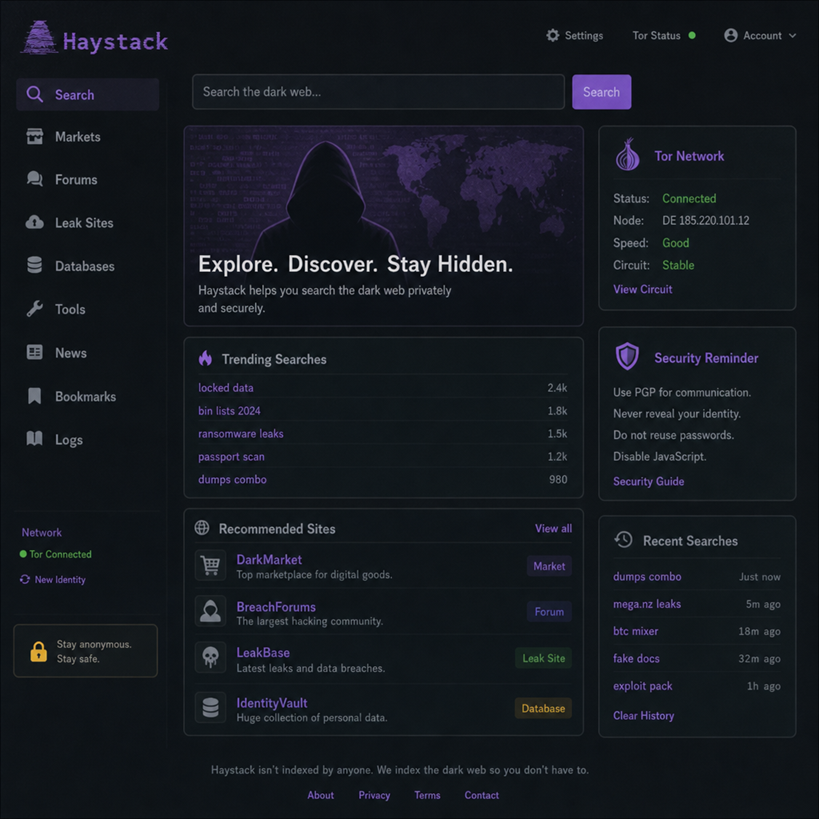Select trending search 'bin lists 2024'
This screenshot has height=819, width=819.
tap(229, 411)
